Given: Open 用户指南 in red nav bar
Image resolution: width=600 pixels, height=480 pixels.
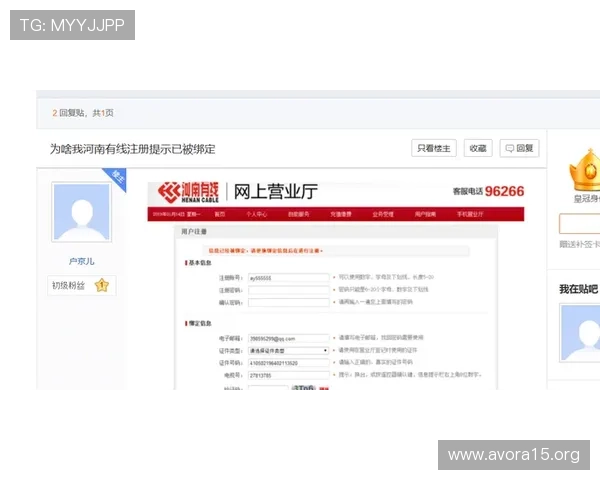Looking at the screenshot, I should click(425, 214).
